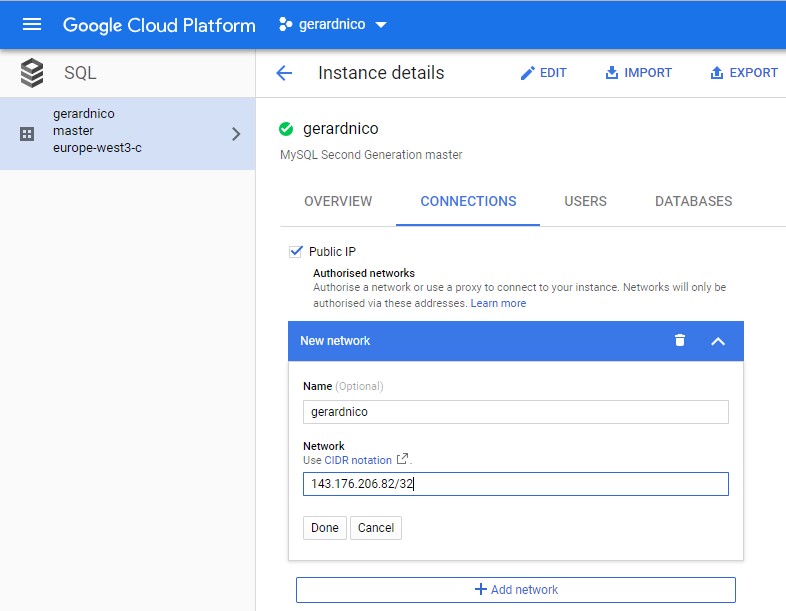This screenshot has height=611, width=786.
Task: Collapse the New network panel
Action: point(717,341)
